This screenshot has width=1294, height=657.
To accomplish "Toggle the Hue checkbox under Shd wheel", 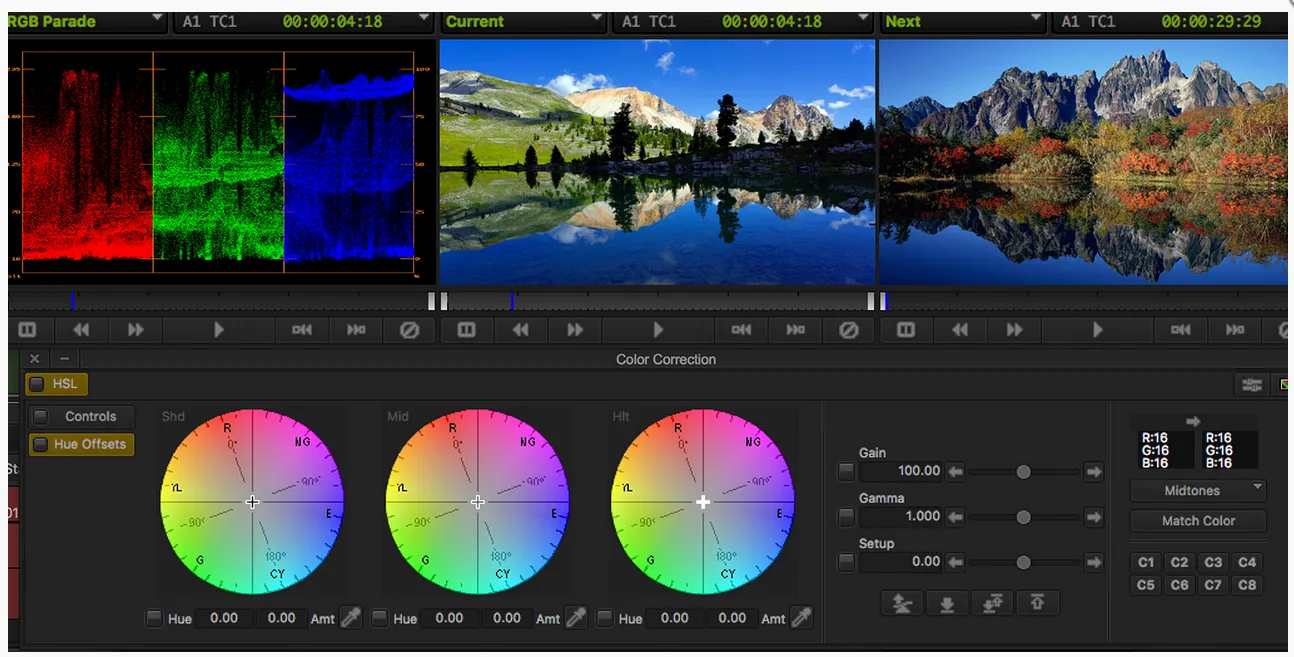I will click(154, 618).
